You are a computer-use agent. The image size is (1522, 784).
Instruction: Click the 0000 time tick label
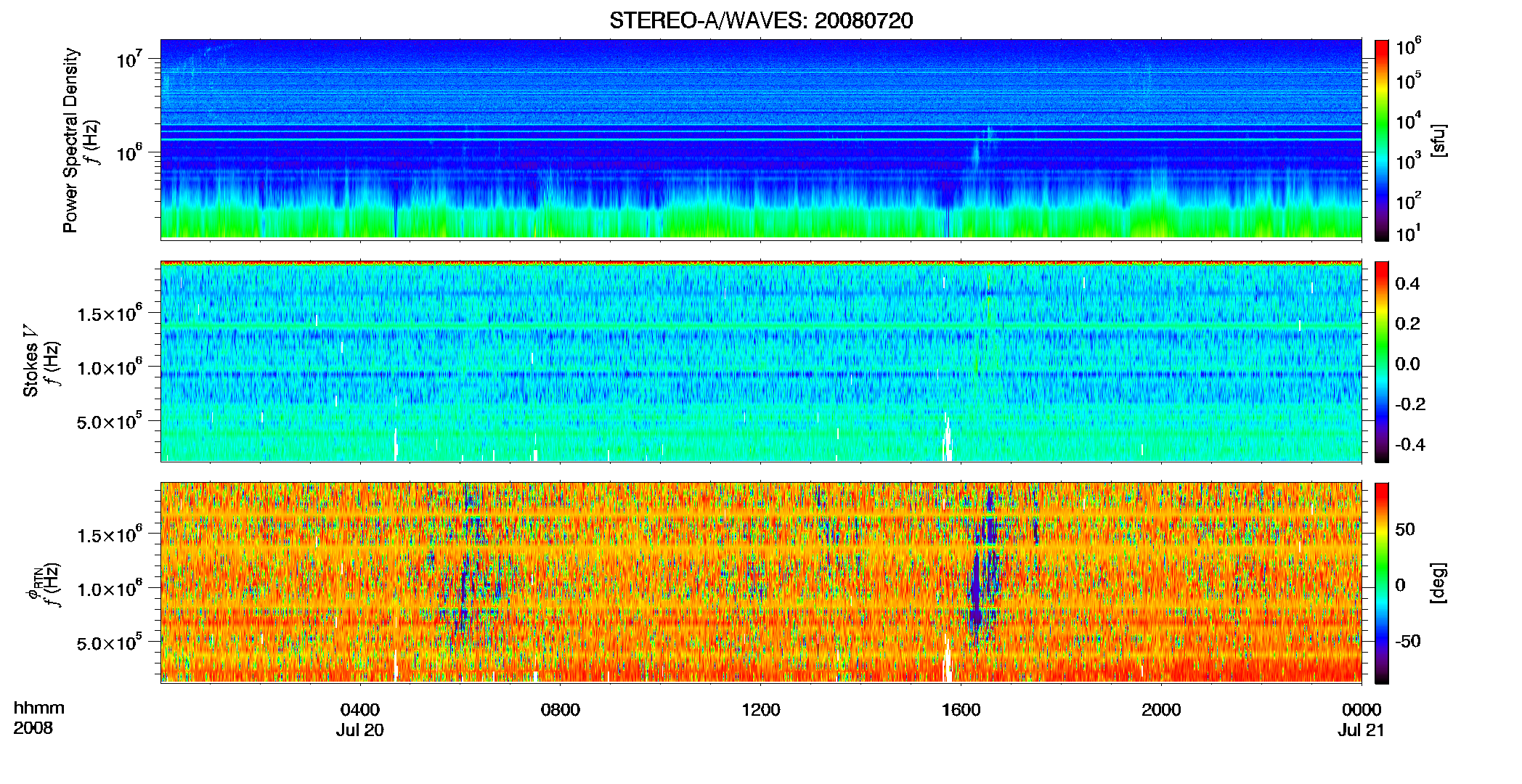(x=1362, y=710)
